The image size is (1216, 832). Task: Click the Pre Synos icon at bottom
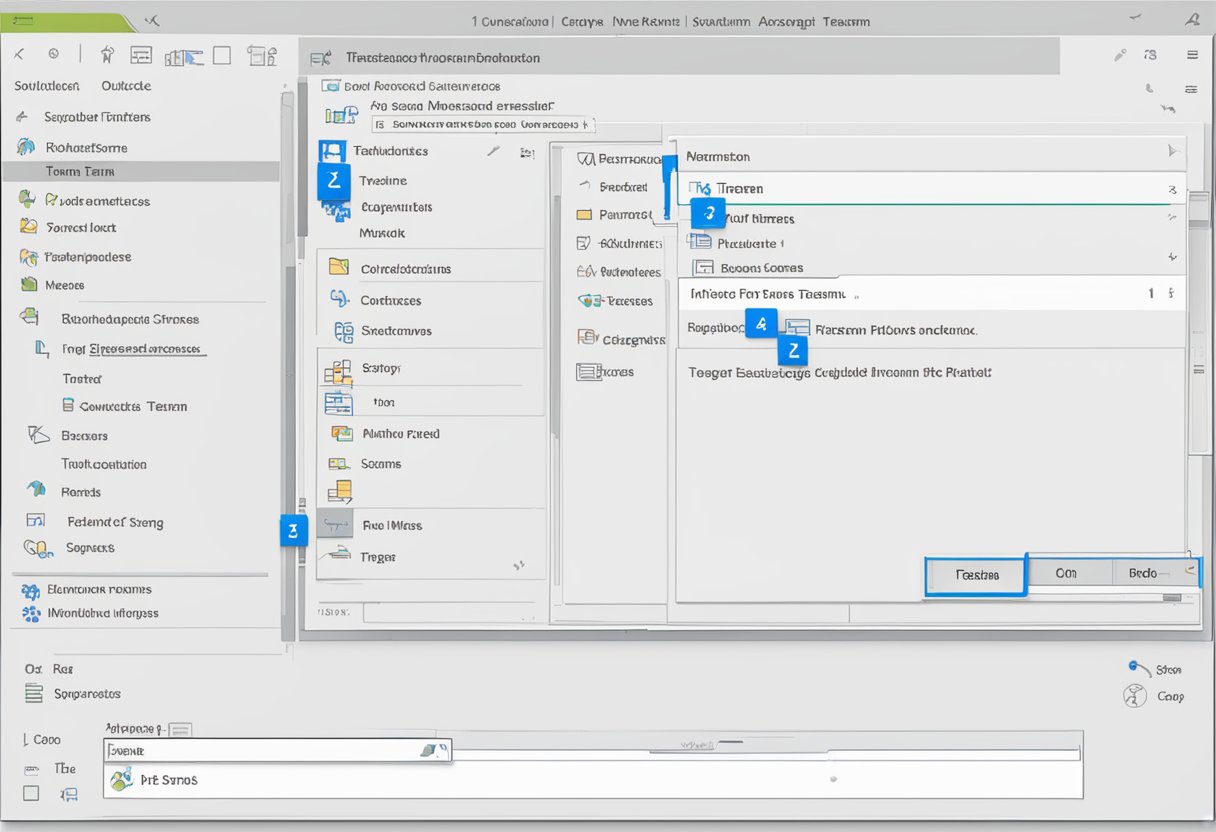pyautogui.click(x=123, y=779)
